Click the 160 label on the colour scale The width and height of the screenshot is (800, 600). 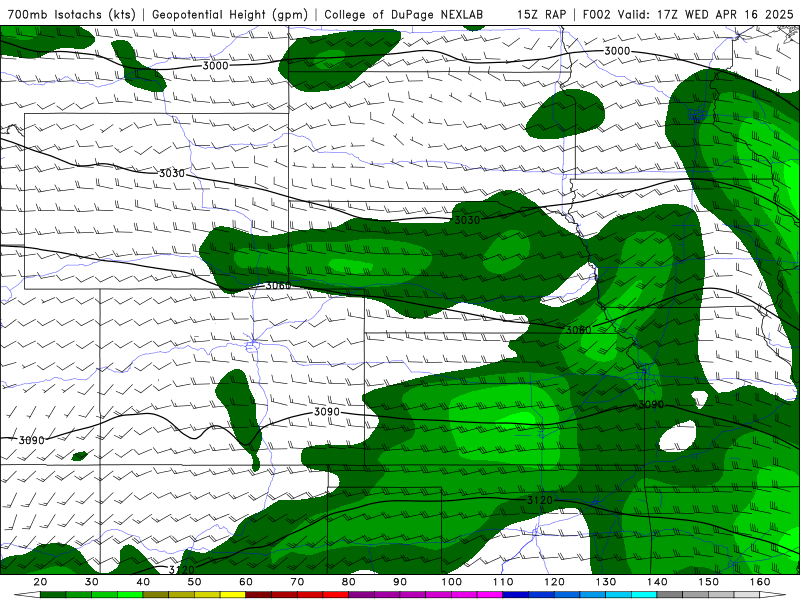click(x=760, y=582)
